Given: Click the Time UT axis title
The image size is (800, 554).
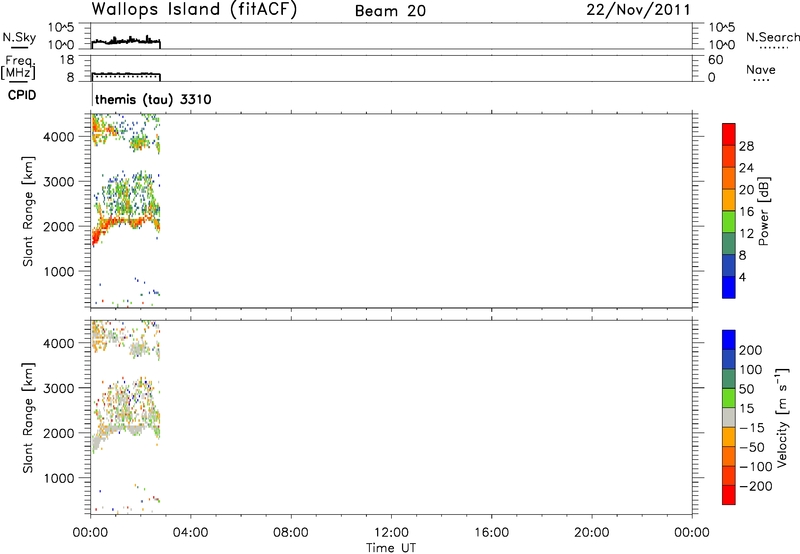Looking at the screenshot, I should 391,548.
